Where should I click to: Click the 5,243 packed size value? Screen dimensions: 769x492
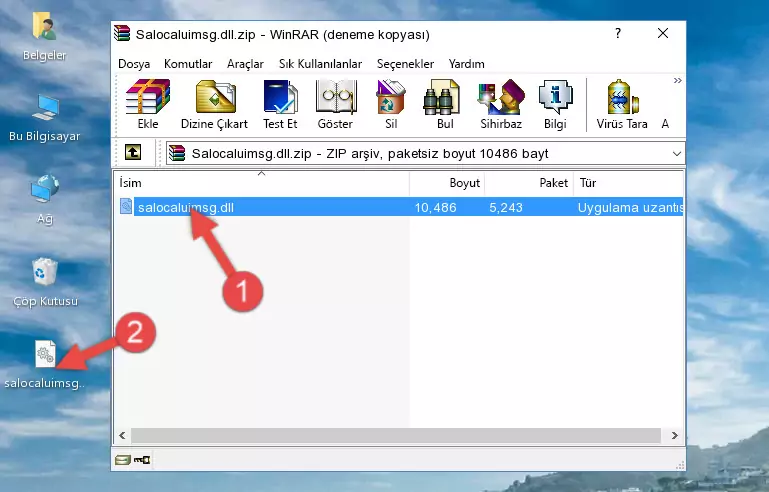tap(506, 207)
